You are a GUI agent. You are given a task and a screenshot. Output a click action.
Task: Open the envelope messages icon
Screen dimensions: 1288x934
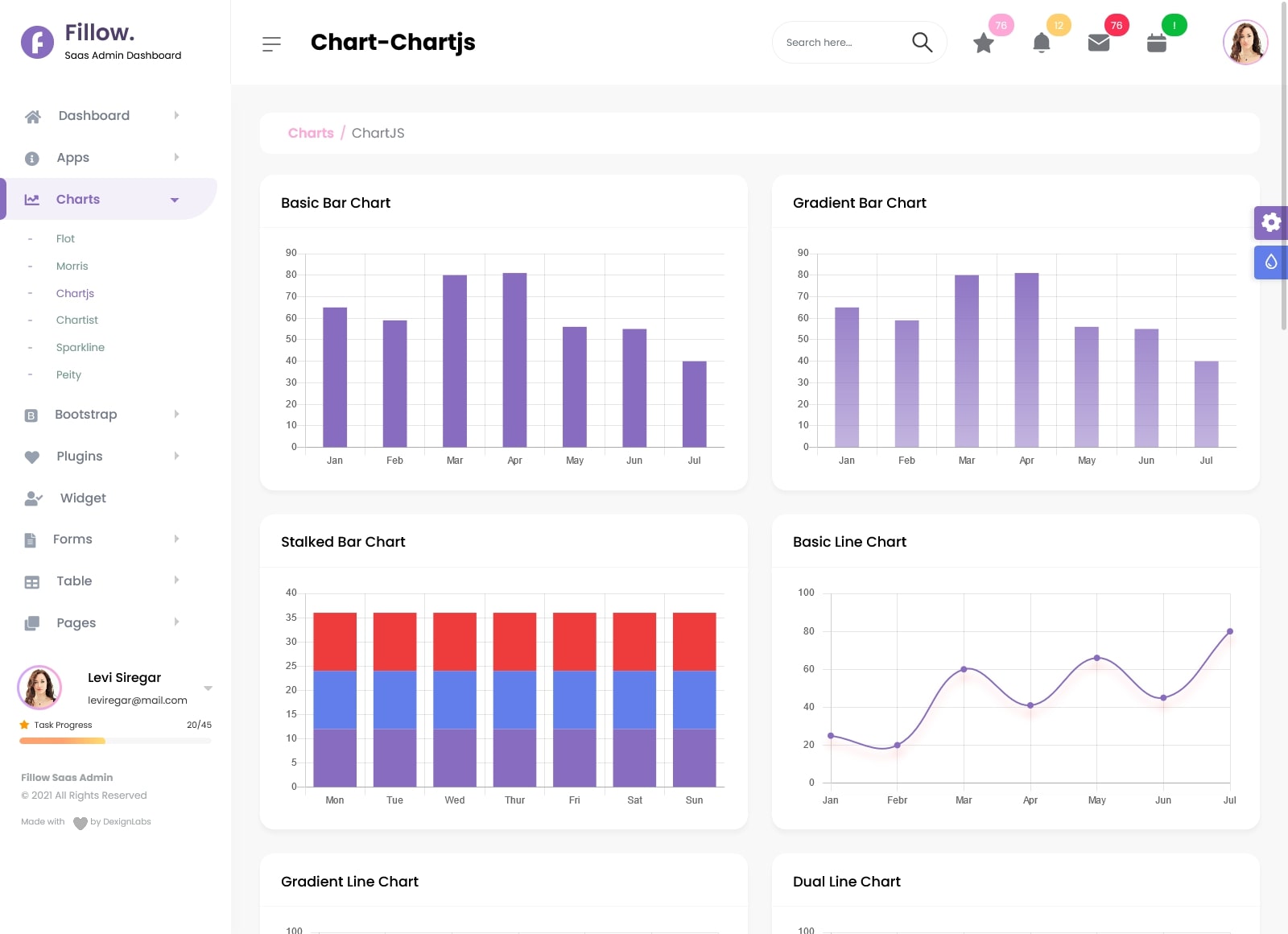tap(1099, 43)
